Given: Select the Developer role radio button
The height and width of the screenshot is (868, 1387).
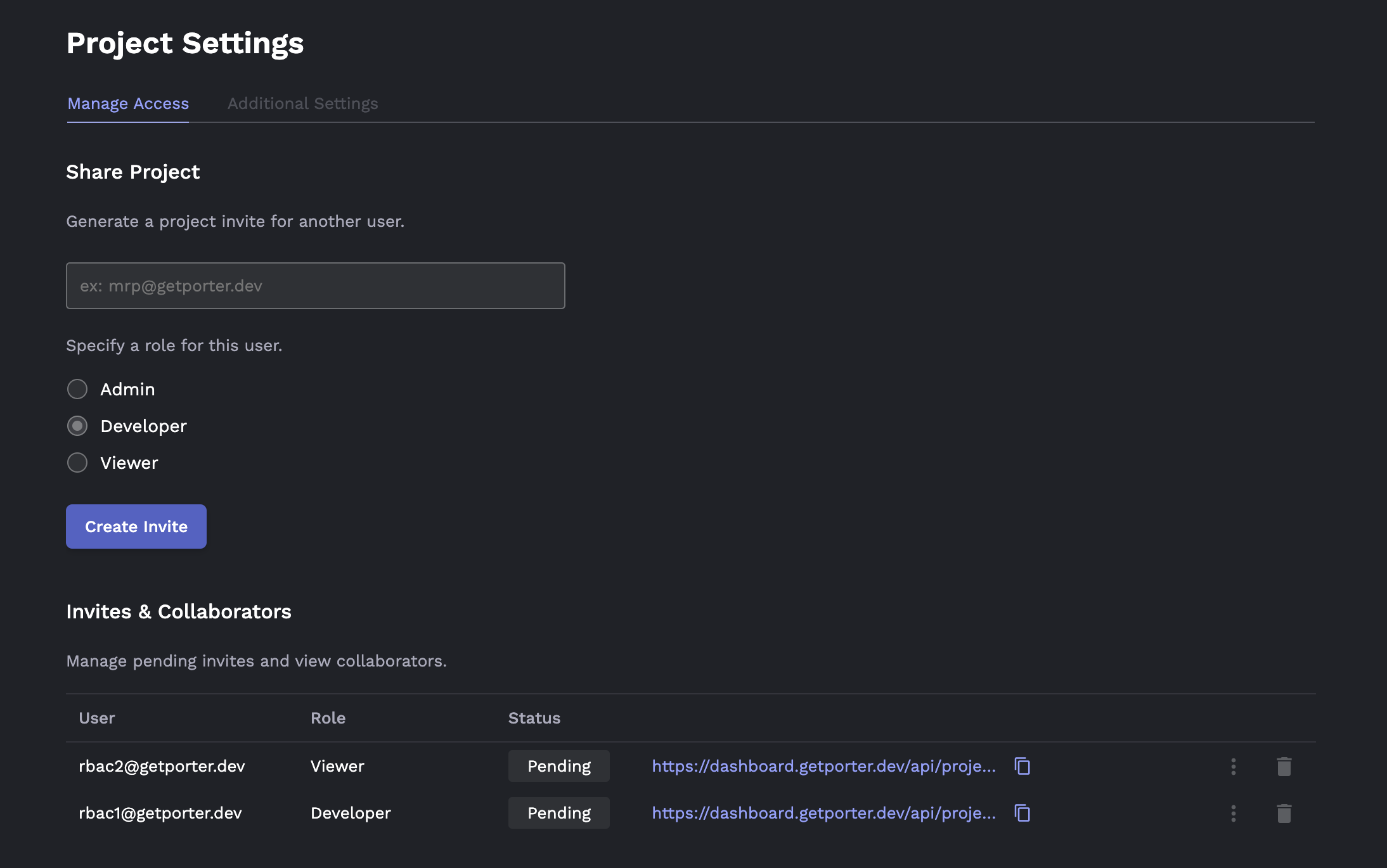Looking at the screenshot, I should (77, 426).
